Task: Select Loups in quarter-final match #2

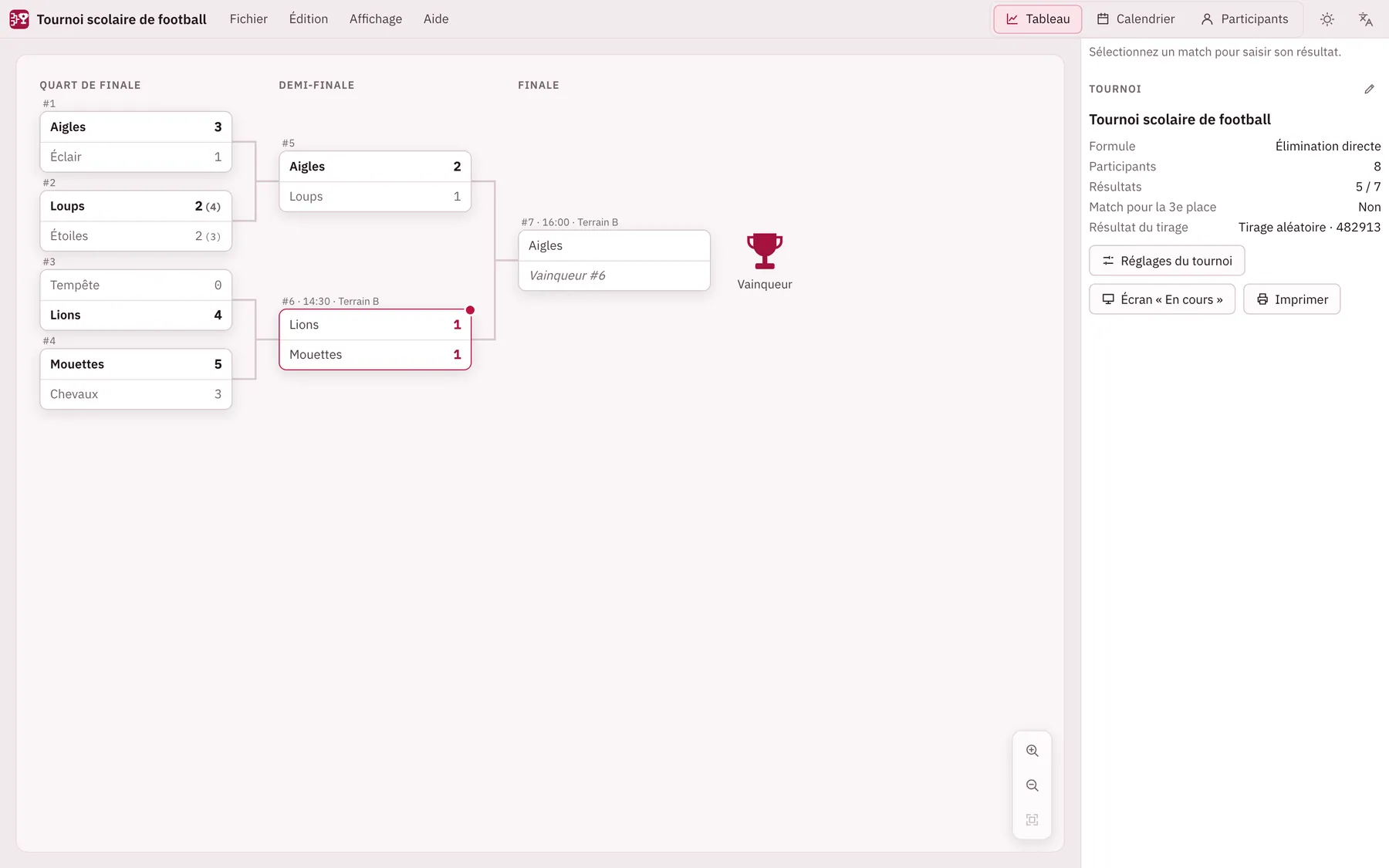Action: coord(136,207)
